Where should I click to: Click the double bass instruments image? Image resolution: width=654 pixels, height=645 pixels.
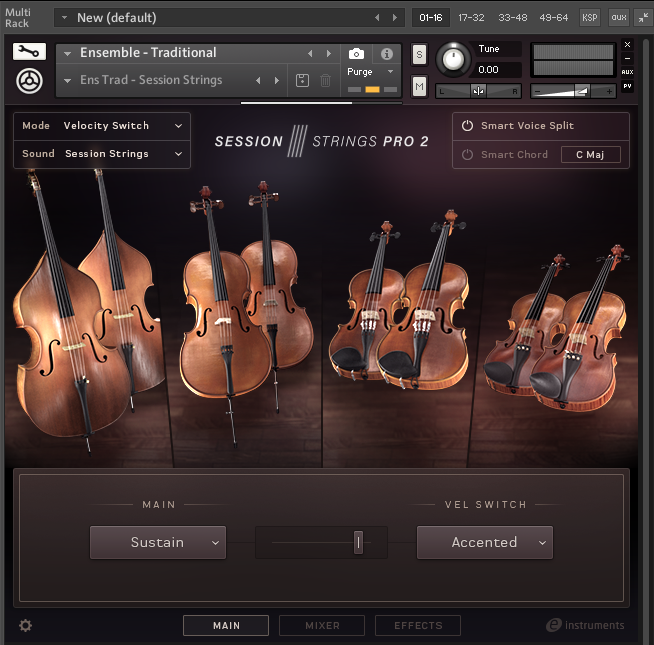pyautogui.click(x=88, y=313)
